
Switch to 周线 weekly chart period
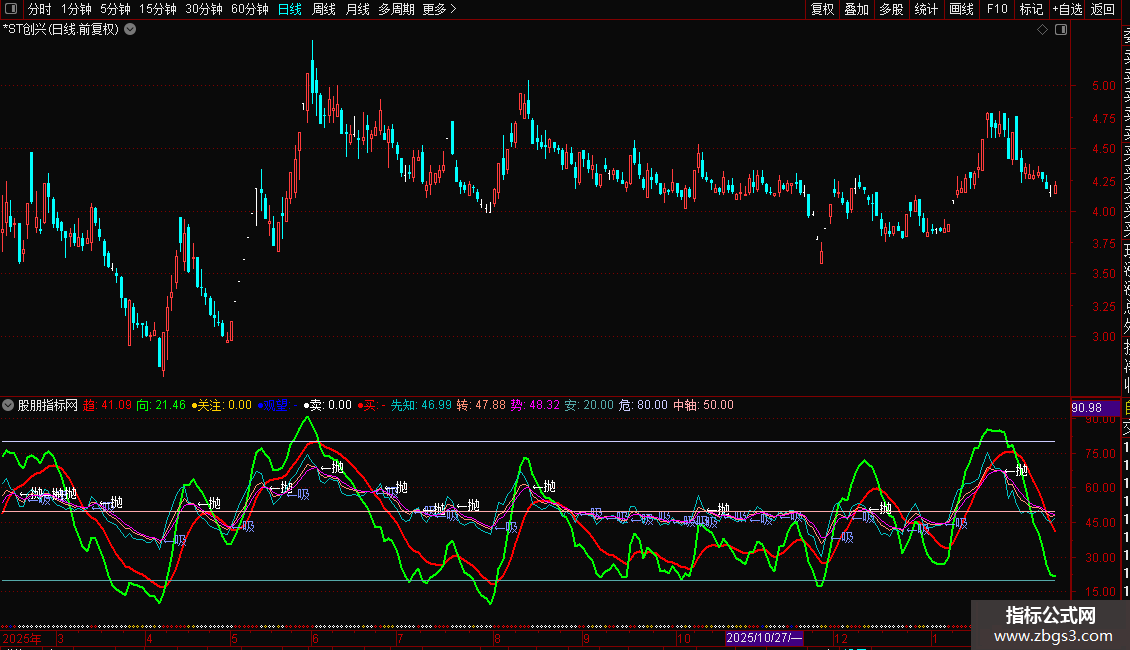click(324, 9)
